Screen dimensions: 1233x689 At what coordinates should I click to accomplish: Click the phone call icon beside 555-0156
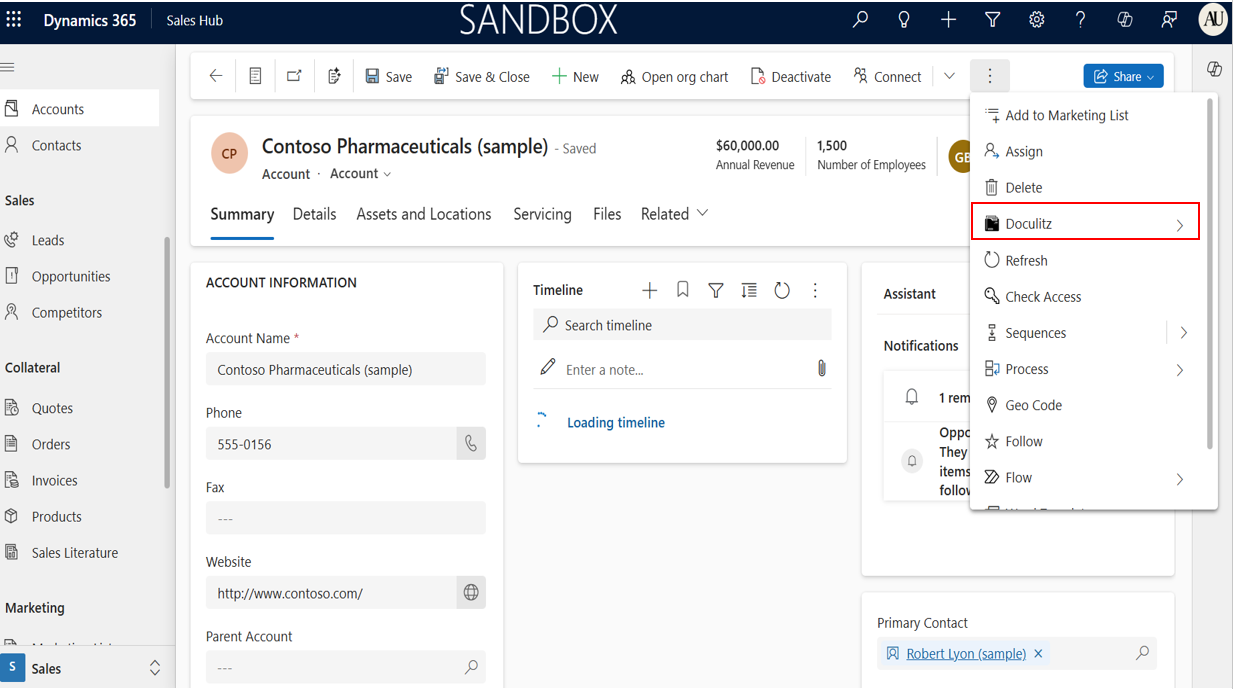coord(471,444)
